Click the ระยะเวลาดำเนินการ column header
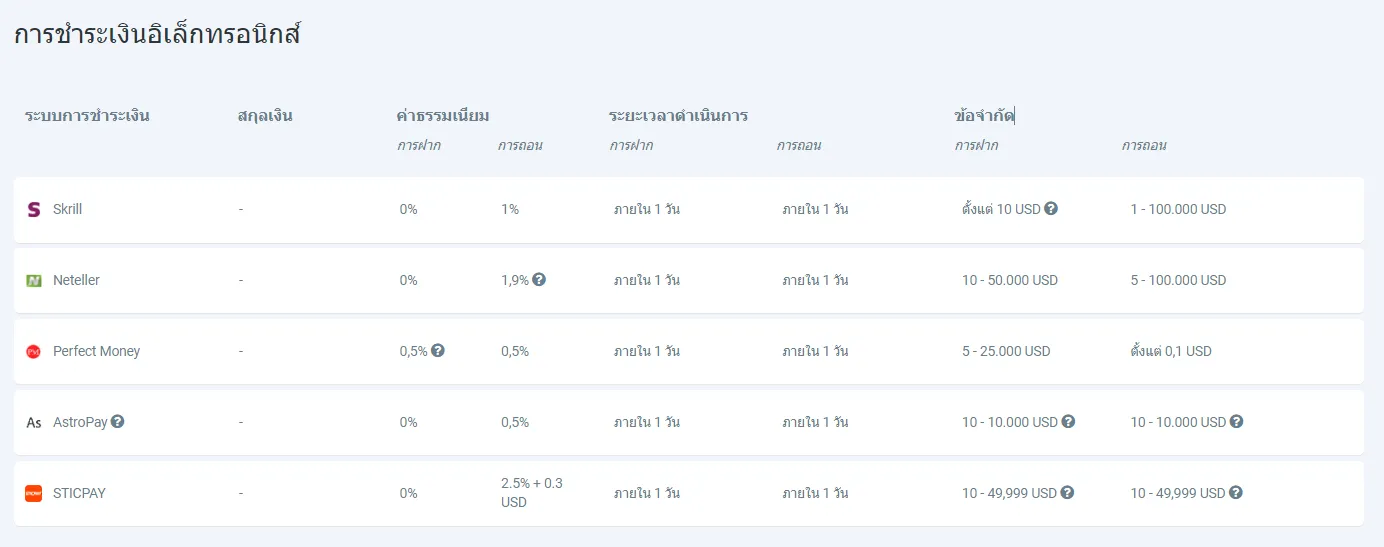 [679, 116]
